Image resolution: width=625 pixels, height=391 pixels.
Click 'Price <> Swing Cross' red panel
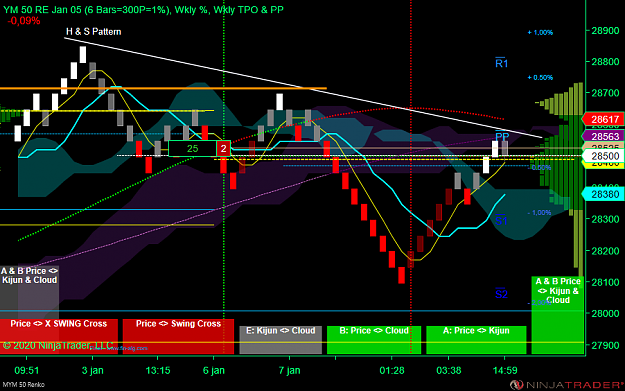pyautogui.click(x=178, y=336)
